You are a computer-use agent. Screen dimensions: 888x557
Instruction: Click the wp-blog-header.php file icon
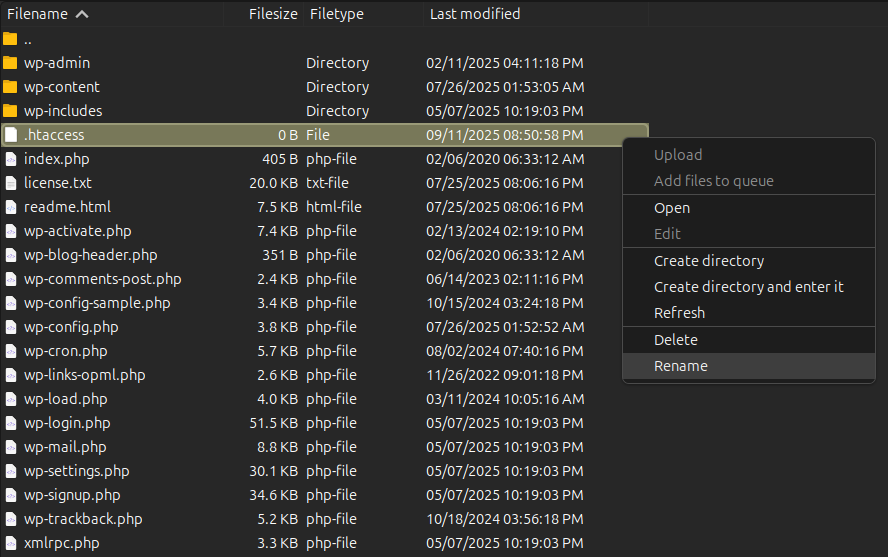click(11, 255)
